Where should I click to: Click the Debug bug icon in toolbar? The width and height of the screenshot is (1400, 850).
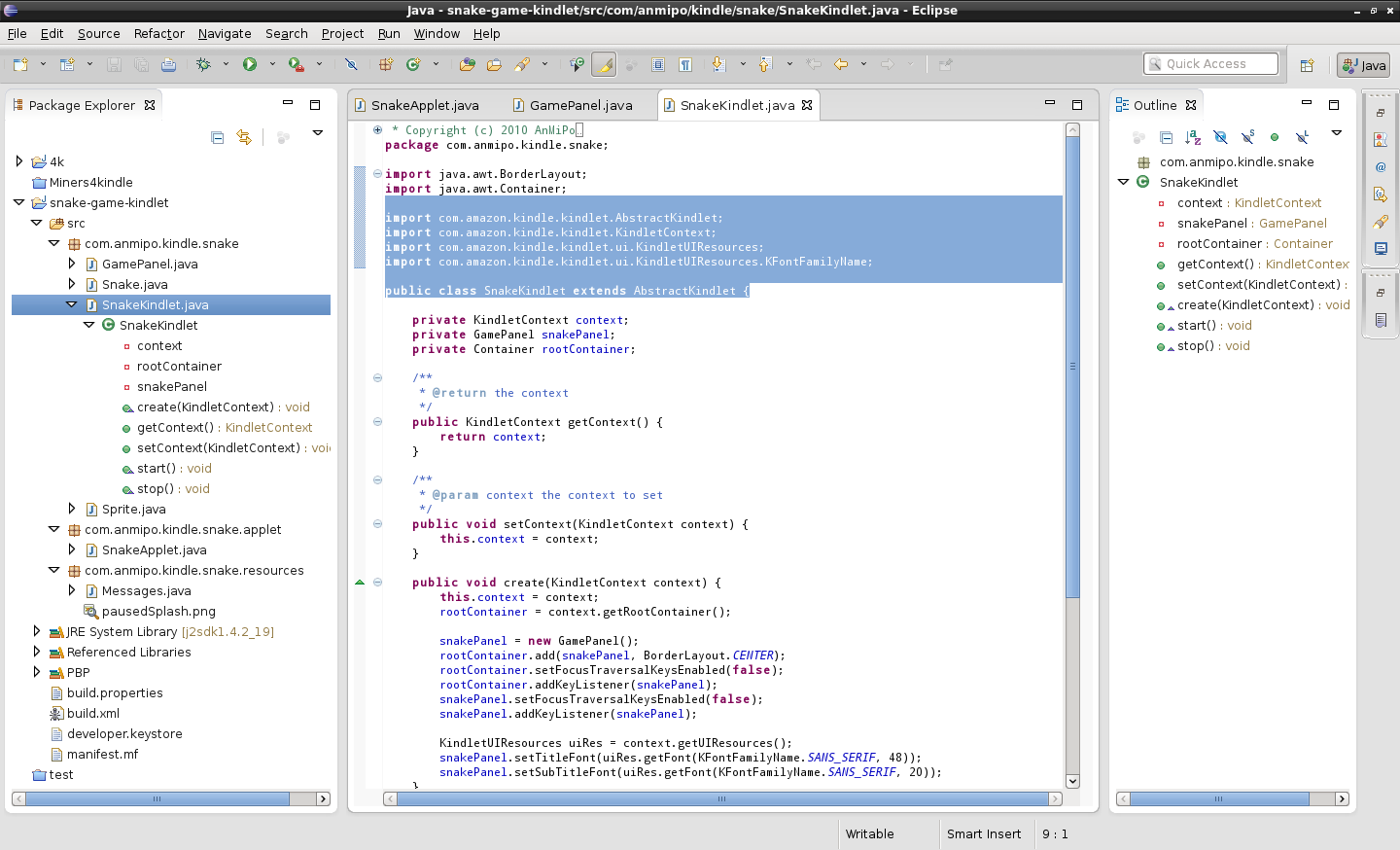(203, 64)
